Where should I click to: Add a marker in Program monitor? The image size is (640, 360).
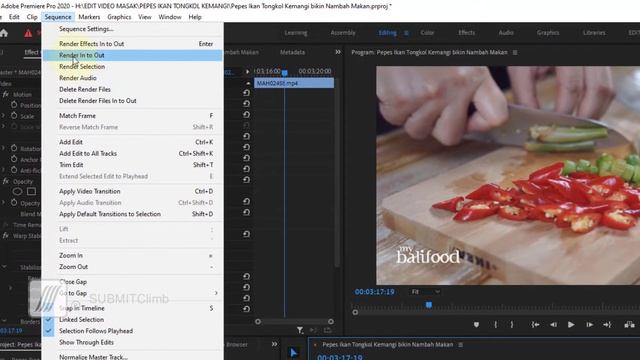coord(476,325)
